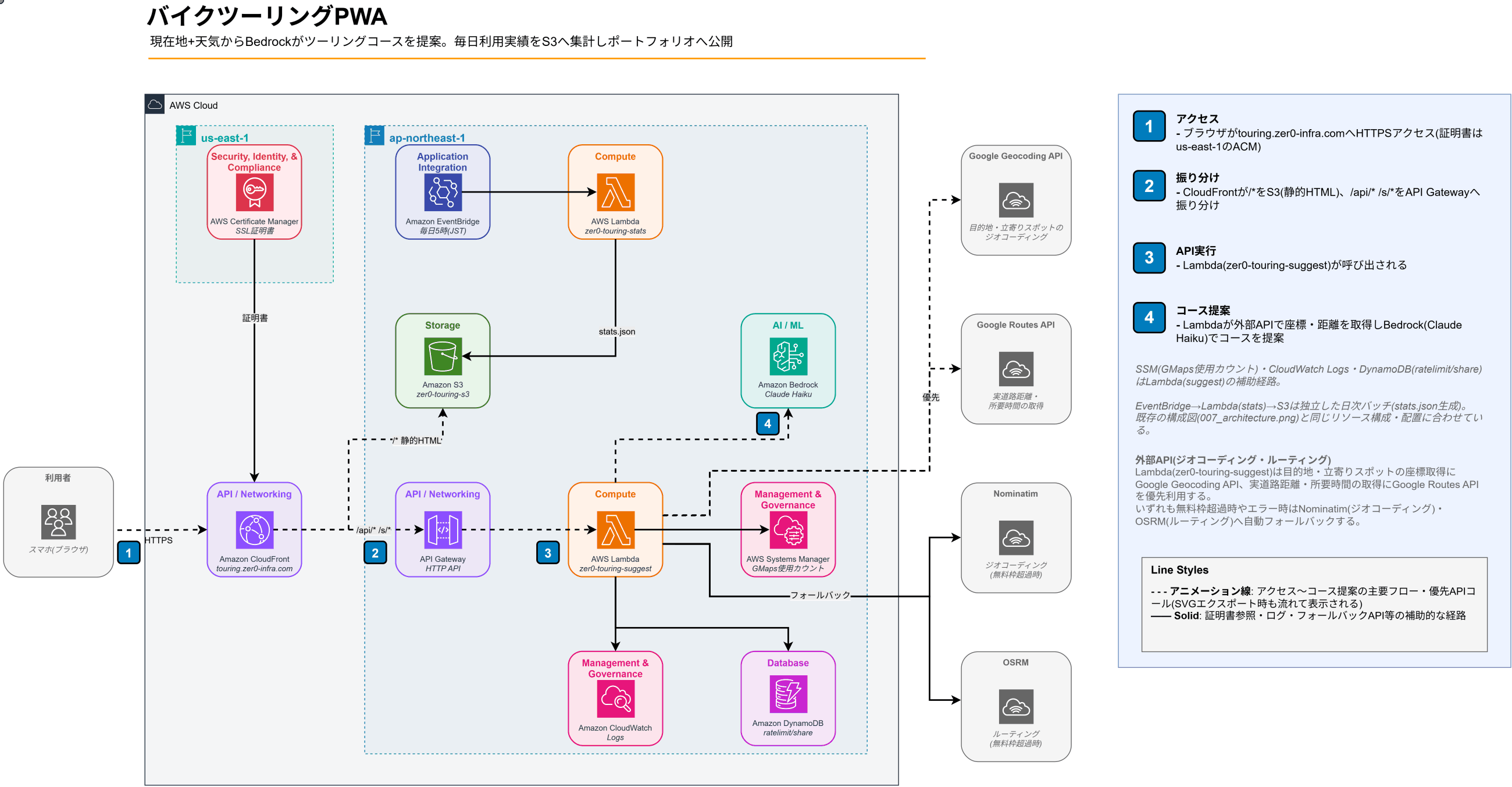Click the "zer0-touring-s3" bucket caption
The height and width of the screenshot is (787, 1512).
(443, 394)
